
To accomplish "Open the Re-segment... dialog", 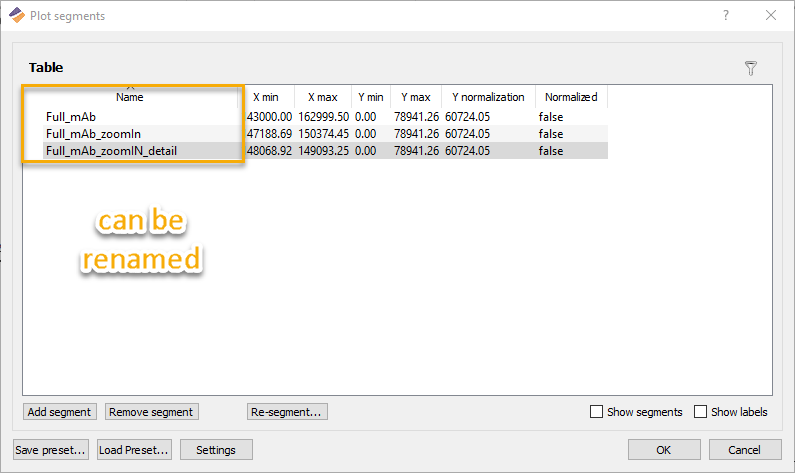I will pyautogui.click(x=287, y=412).
